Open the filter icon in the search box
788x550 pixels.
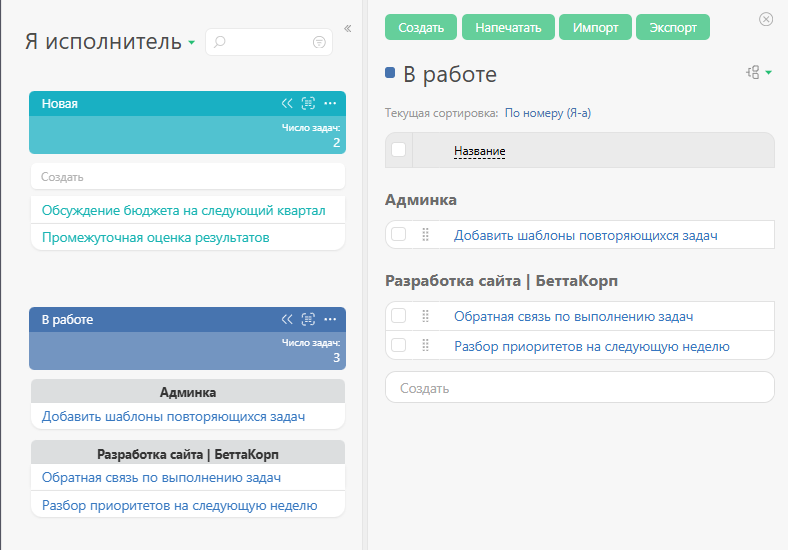[319, 42]
